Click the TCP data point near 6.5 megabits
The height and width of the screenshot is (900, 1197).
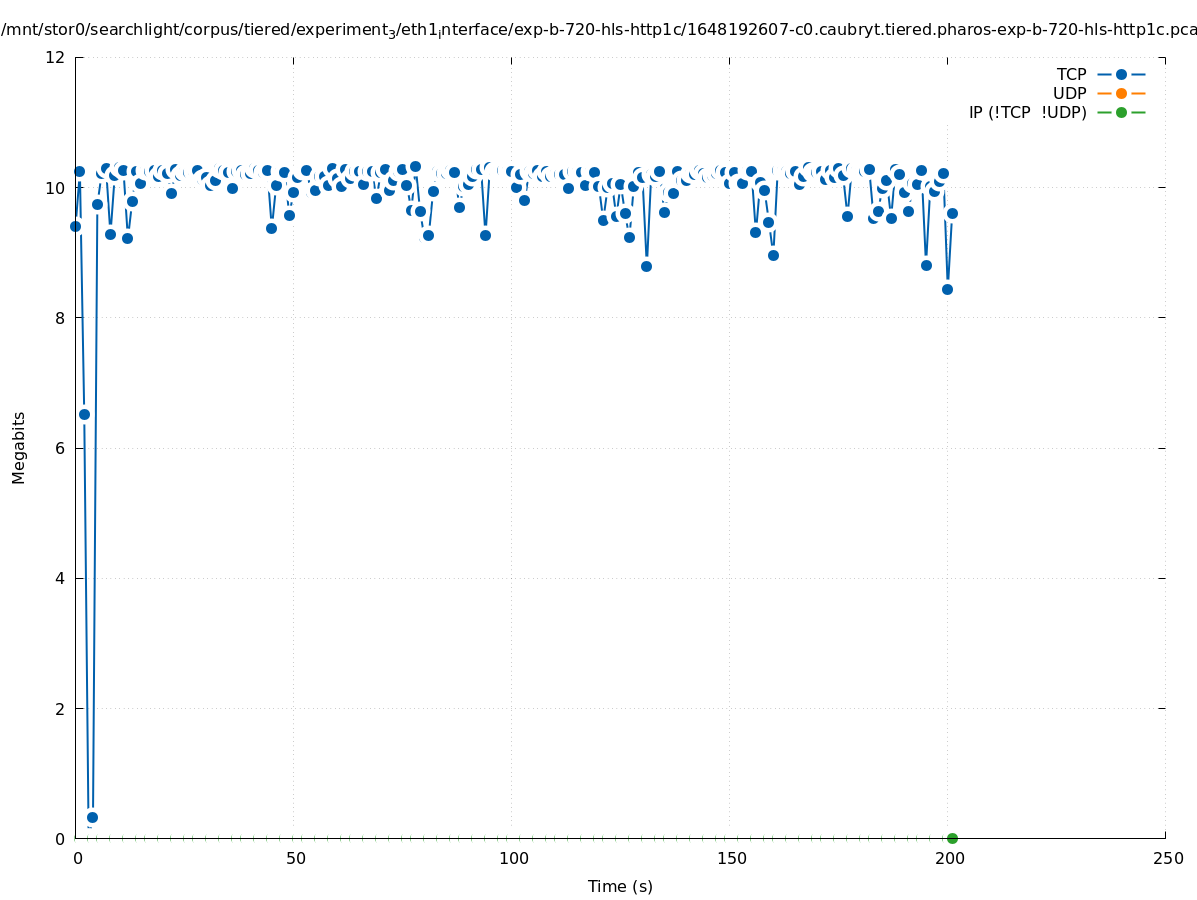point(84,414)
